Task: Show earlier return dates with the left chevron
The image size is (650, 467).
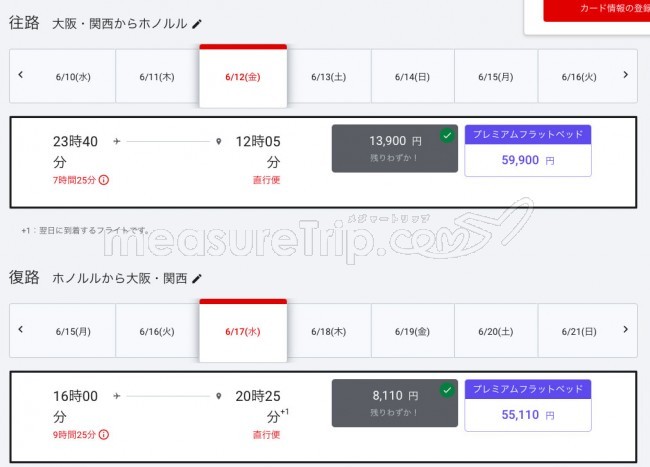Action: [x=21, y=329]
